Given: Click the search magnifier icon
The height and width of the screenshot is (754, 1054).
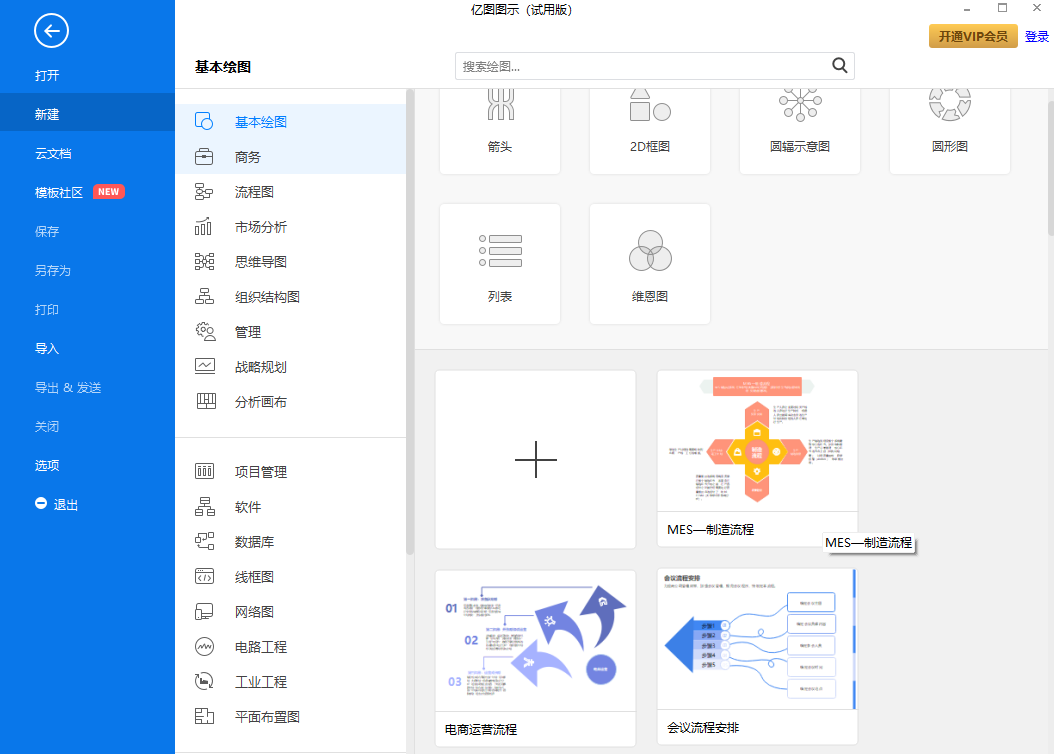Looking at the screenshot, I should pyautogui.click(x=839, y=65).
